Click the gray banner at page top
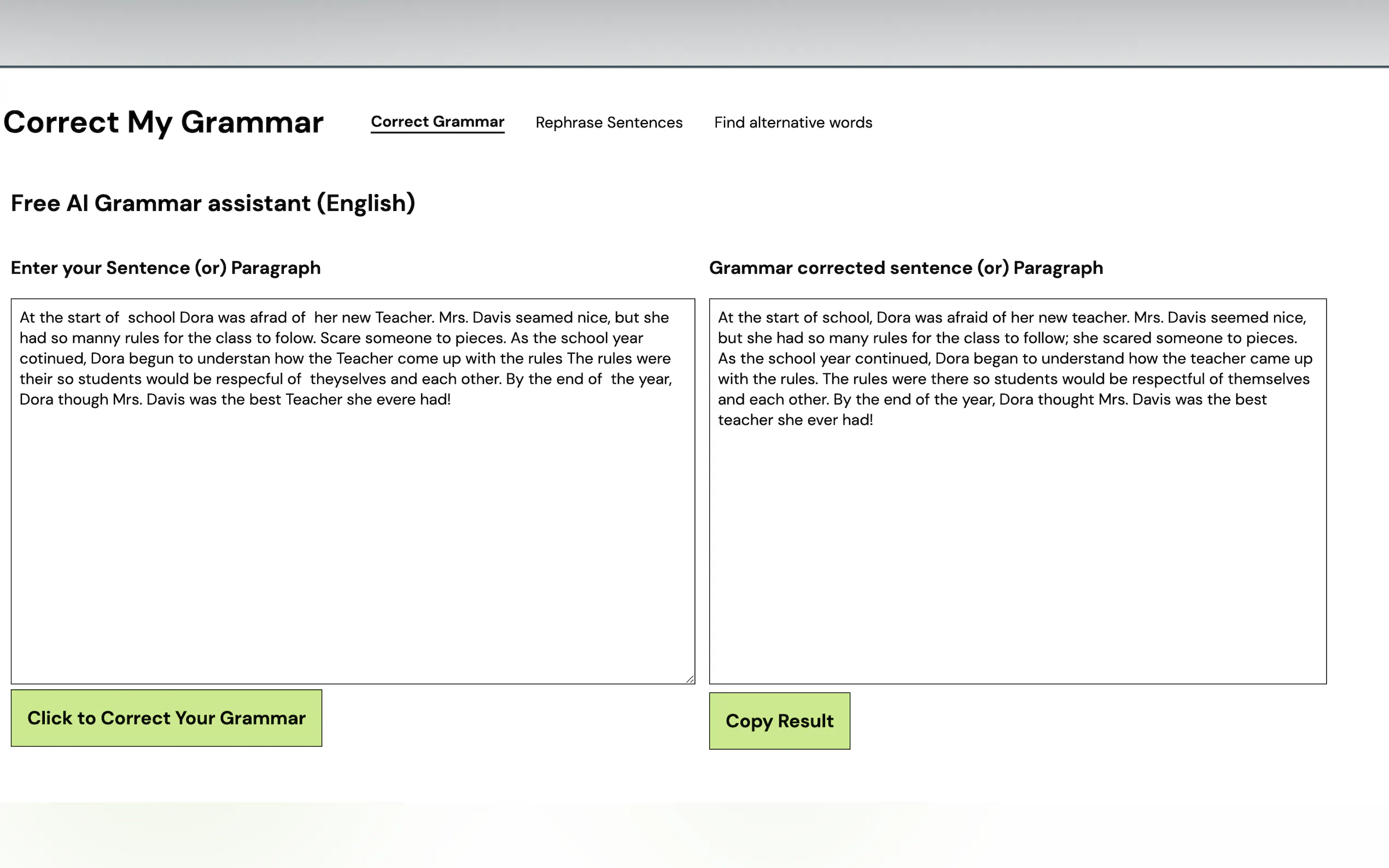The image size is (1389, 868). (x=694, y=32)
